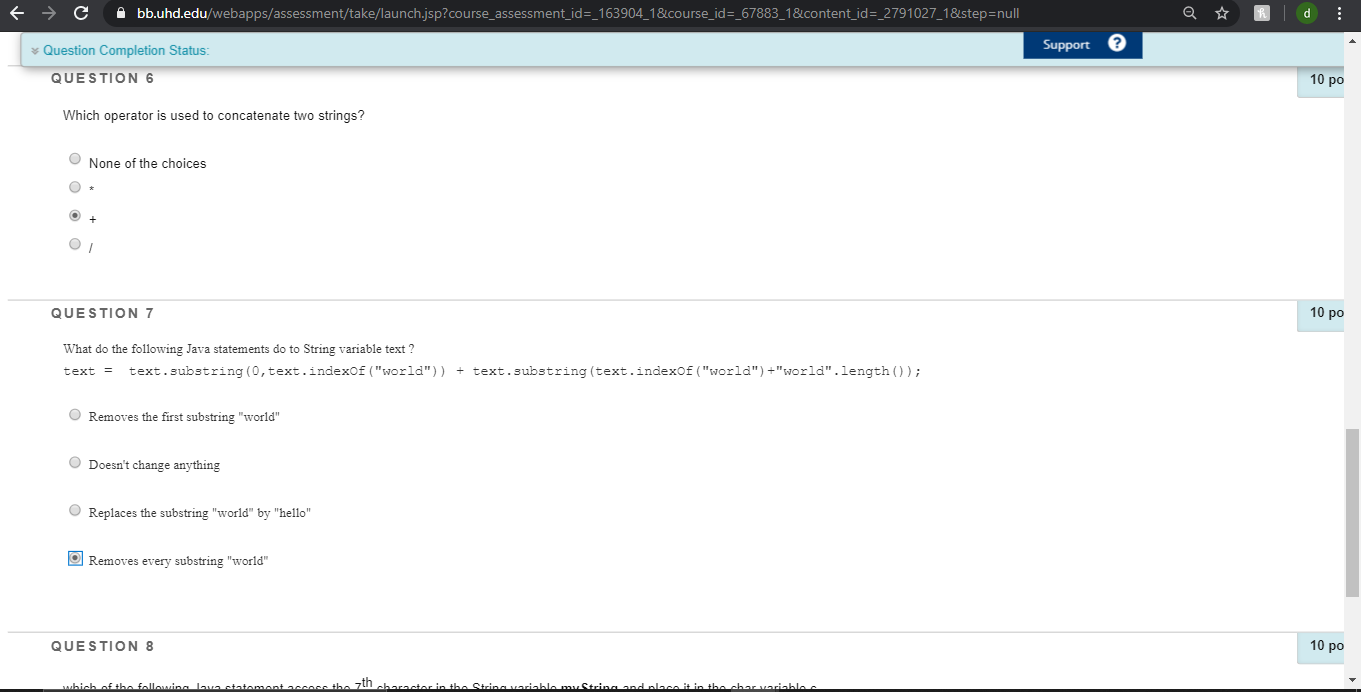The width and height of the screenshot is (1361, 692).
Task: Click the 'QUESTION 6' heading
Action: tap(103, 78)
